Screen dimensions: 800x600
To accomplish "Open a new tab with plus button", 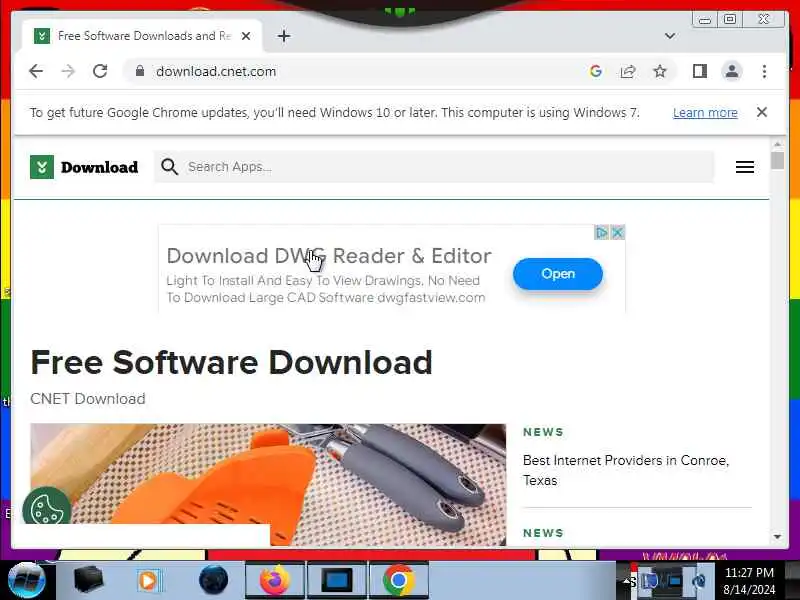I will 284,36.
